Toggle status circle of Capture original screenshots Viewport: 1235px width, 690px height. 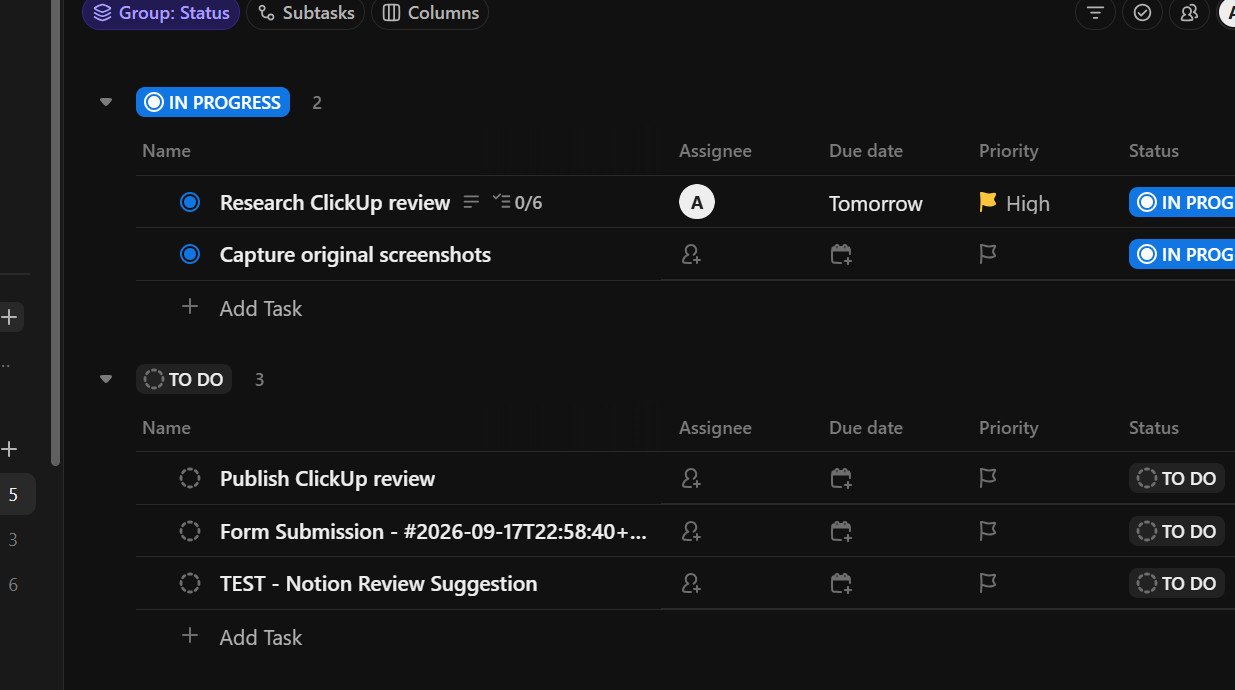[x=190, y=254]
